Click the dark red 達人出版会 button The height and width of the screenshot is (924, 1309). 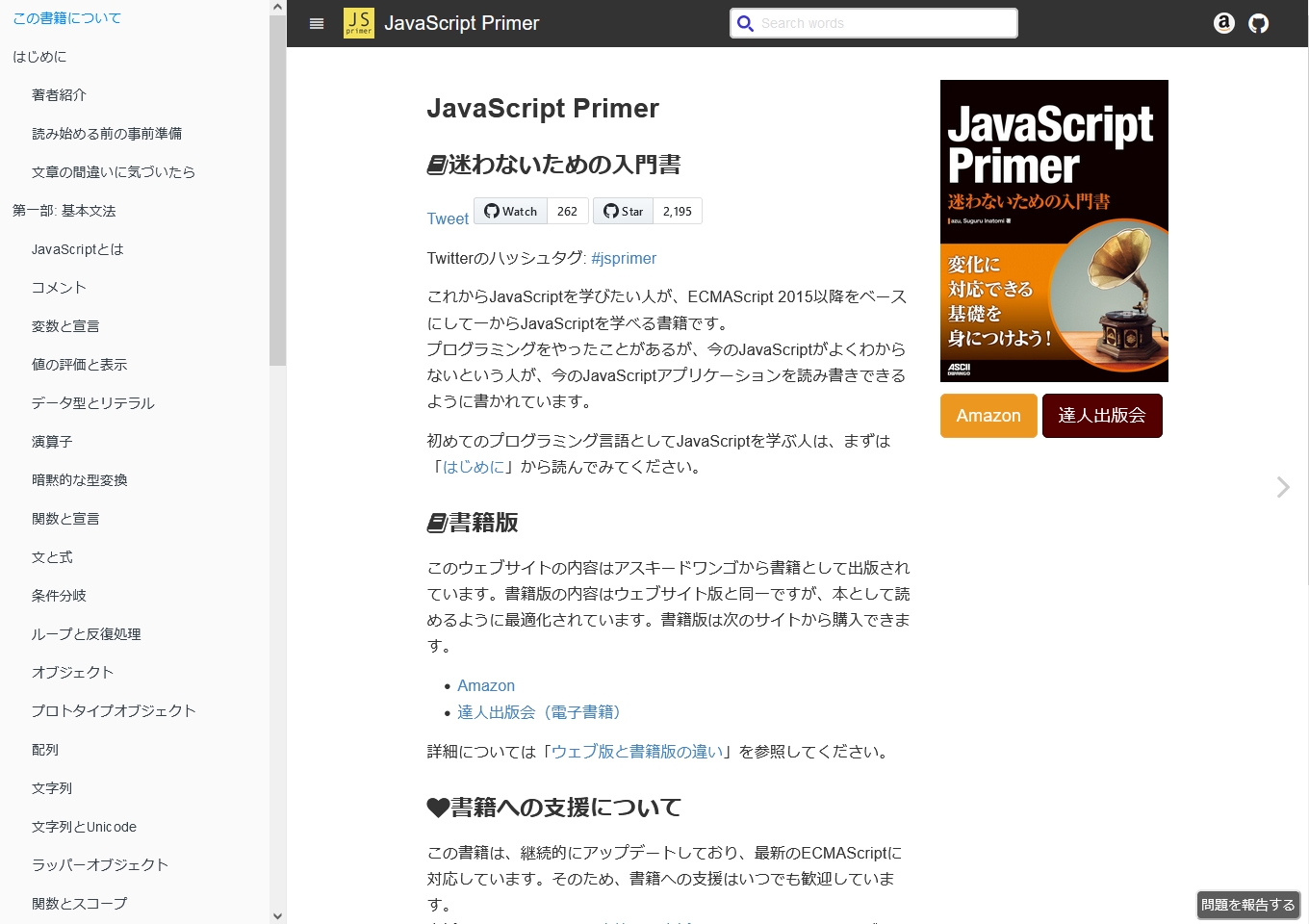point(1102,416)
